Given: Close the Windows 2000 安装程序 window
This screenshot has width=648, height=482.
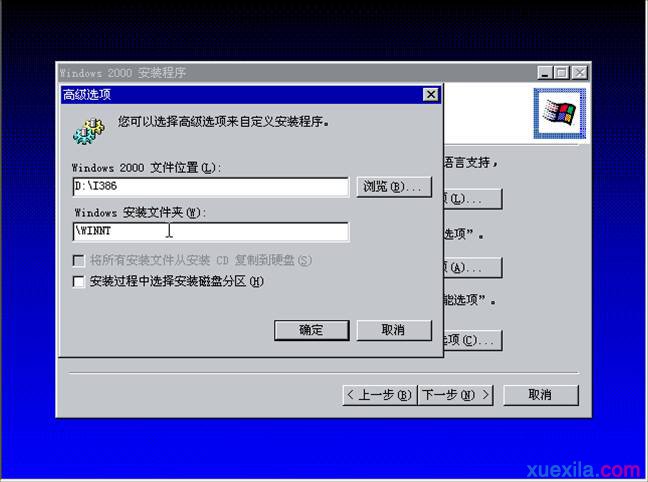Looking at the screenshot, I should click(579, 72).
